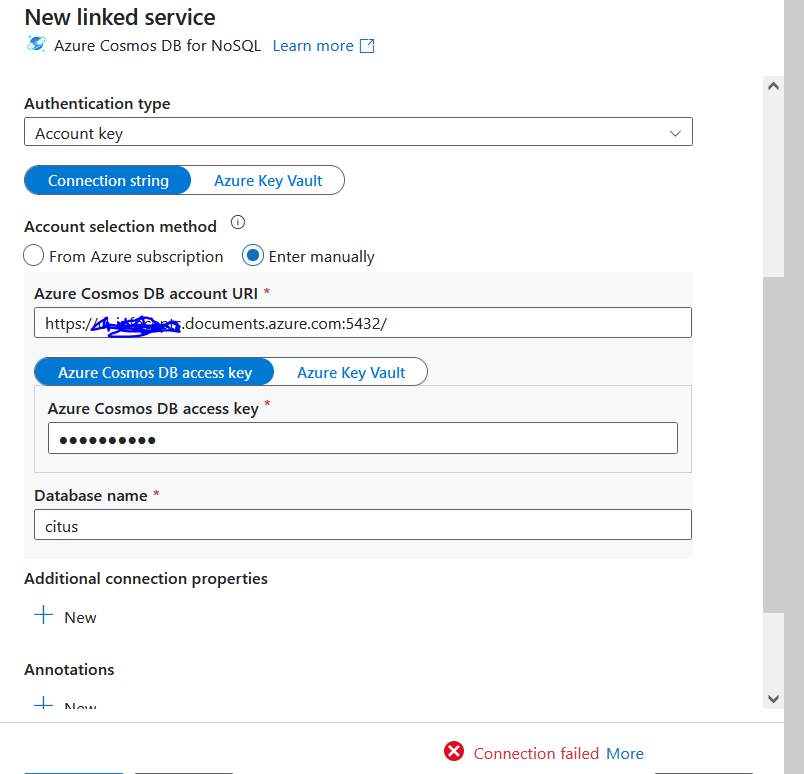This screenshot has height=774, width=804.
Task: Click the Azure Cosmos DB account URI field
Action: pyautogui.click(x=500, y=323)
